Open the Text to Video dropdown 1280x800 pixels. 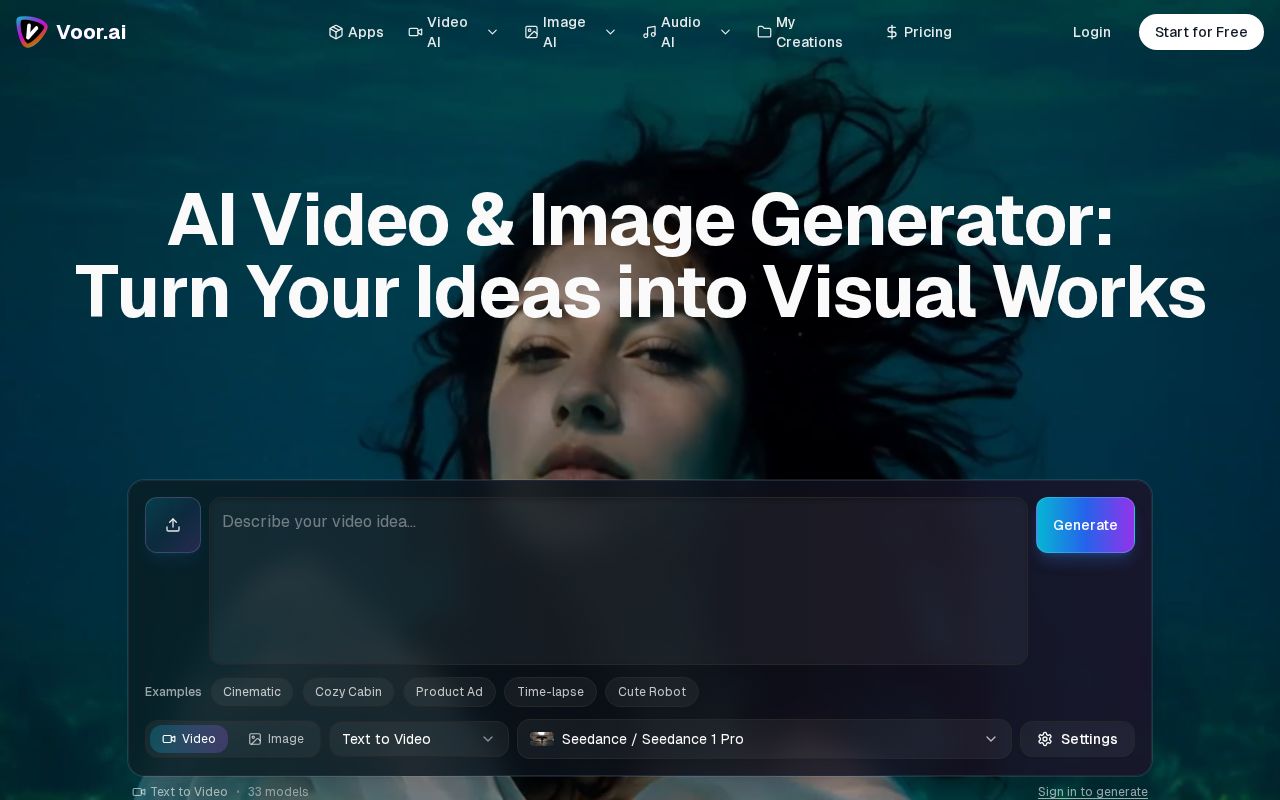click(x=419, y=739)
